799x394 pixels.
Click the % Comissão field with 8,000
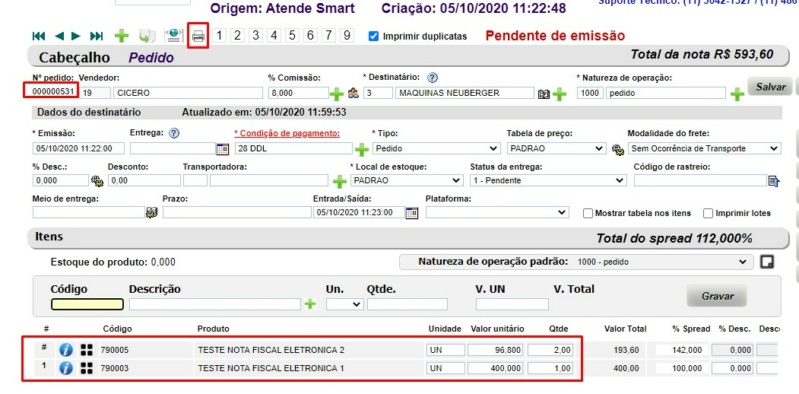299,93
